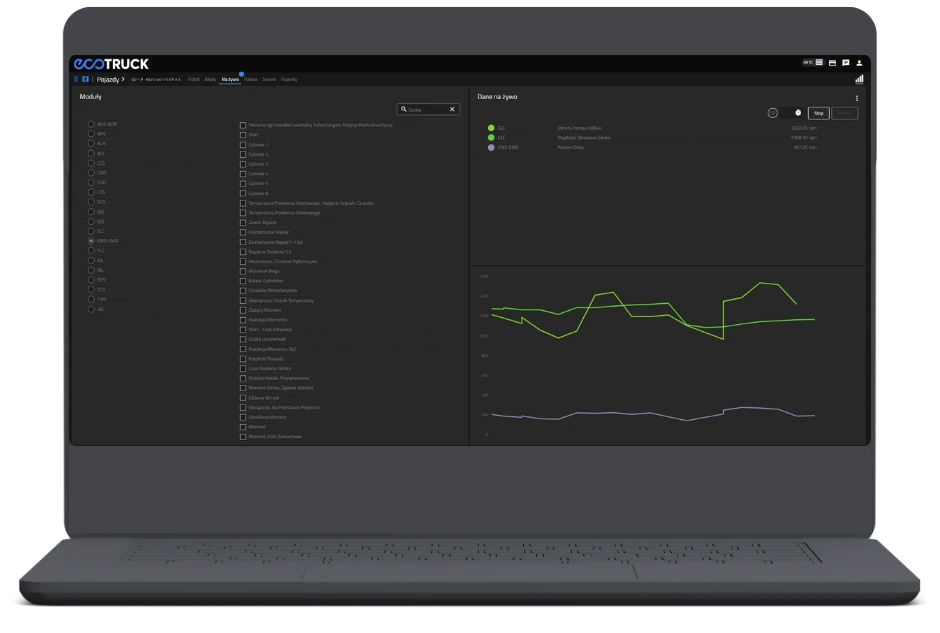Click the payment card icon in header
Viewport: 940px width, 633px height.
pyautogui.click(x=832, y=63)
